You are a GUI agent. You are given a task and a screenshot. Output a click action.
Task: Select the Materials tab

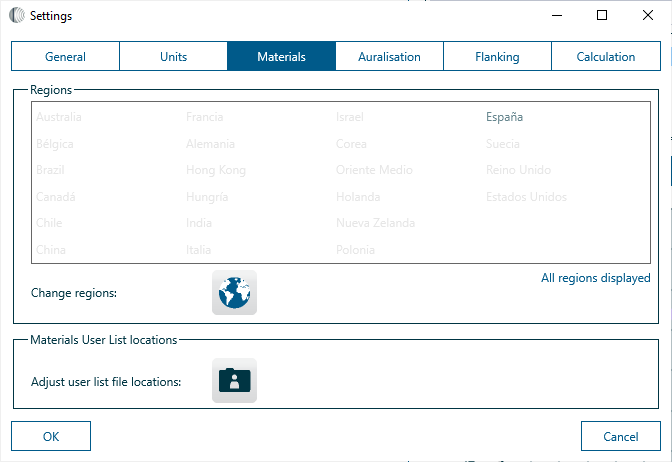281,56
